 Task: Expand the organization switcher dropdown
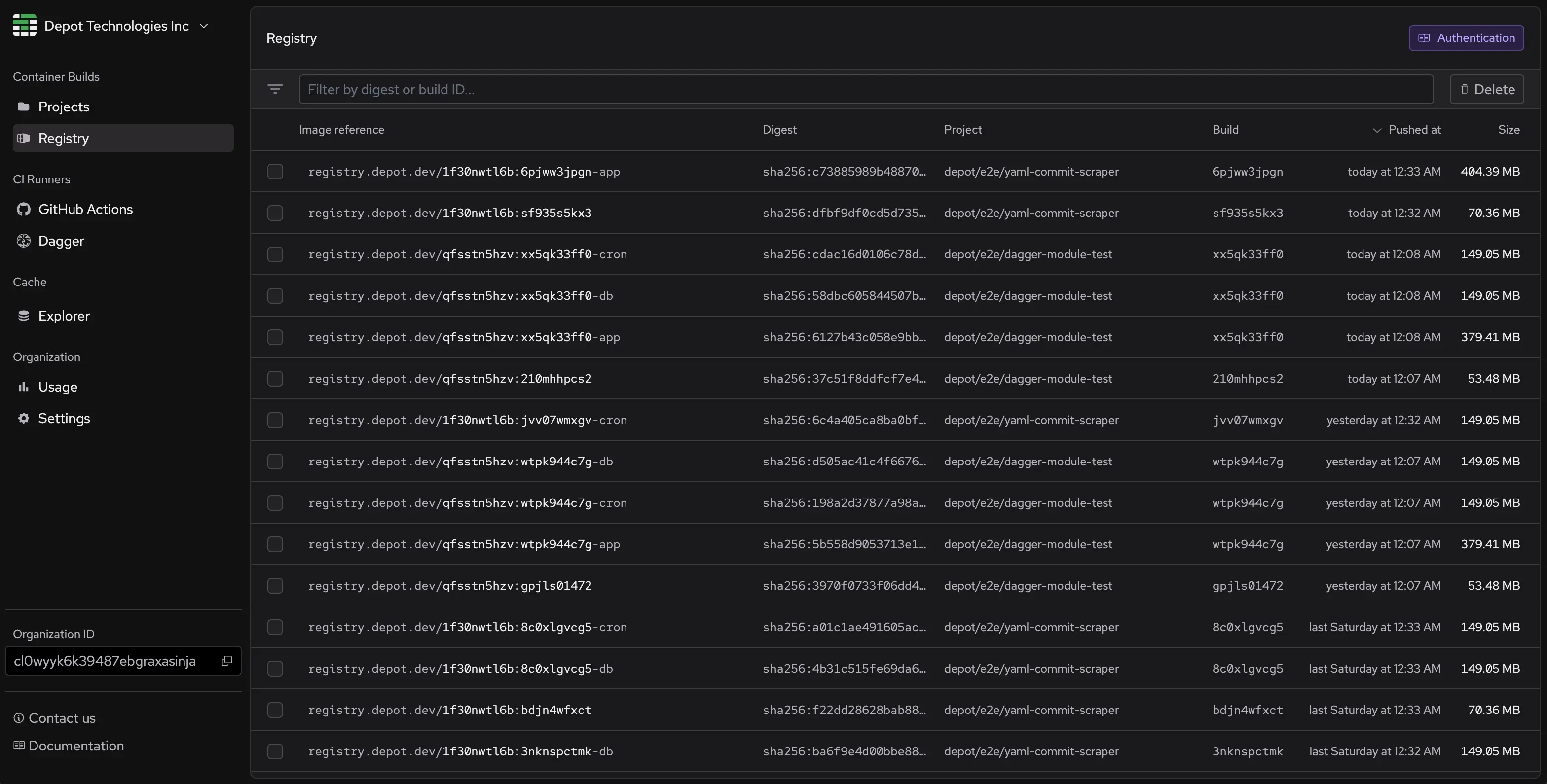[x=204, y=25]
